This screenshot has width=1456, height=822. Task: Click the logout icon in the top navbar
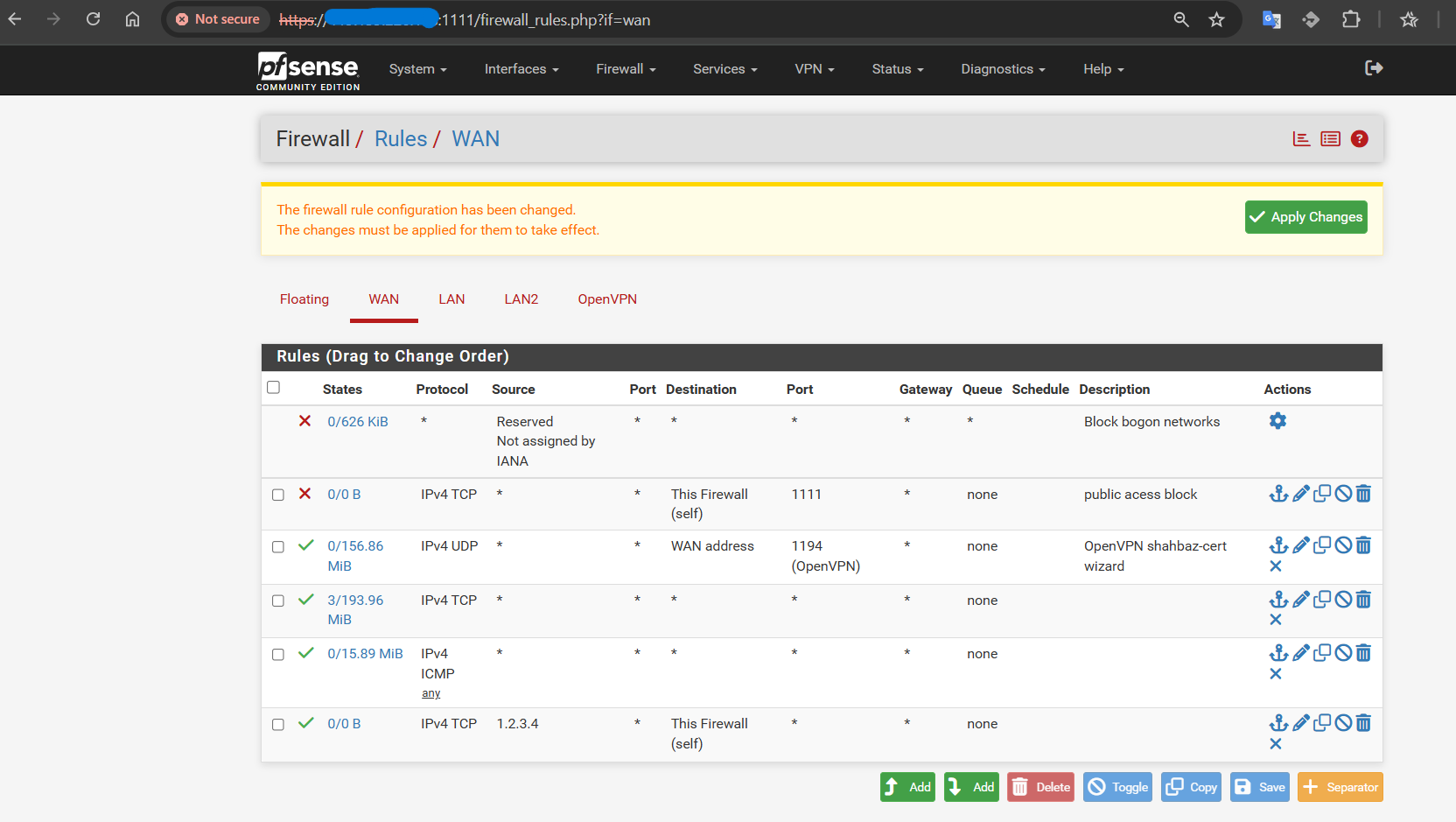pos(1374,68)
